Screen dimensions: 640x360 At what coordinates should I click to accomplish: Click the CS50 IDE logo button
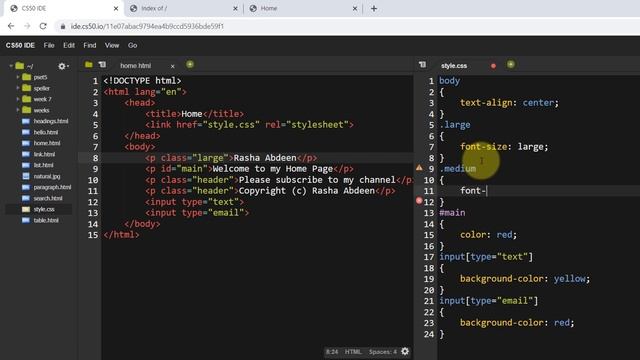tap(20, 45)
